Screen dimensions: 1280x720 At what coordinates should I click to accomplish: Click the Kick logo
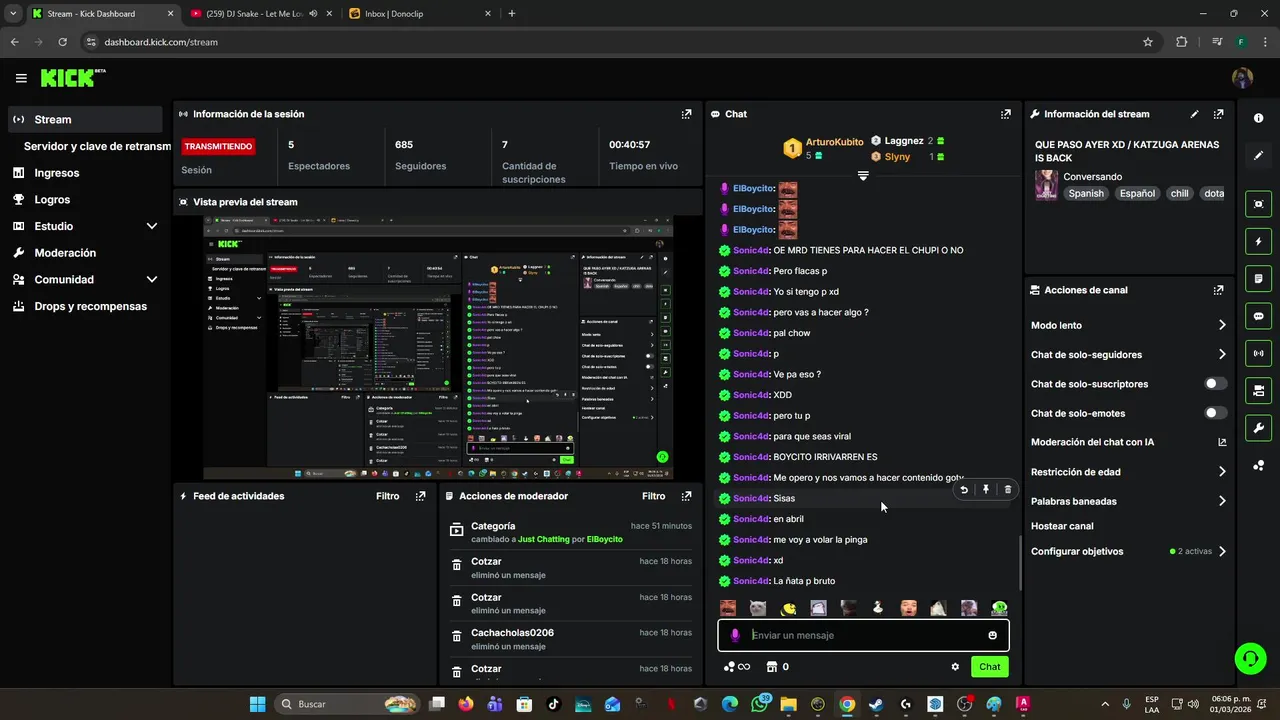[x=72, y=78]
